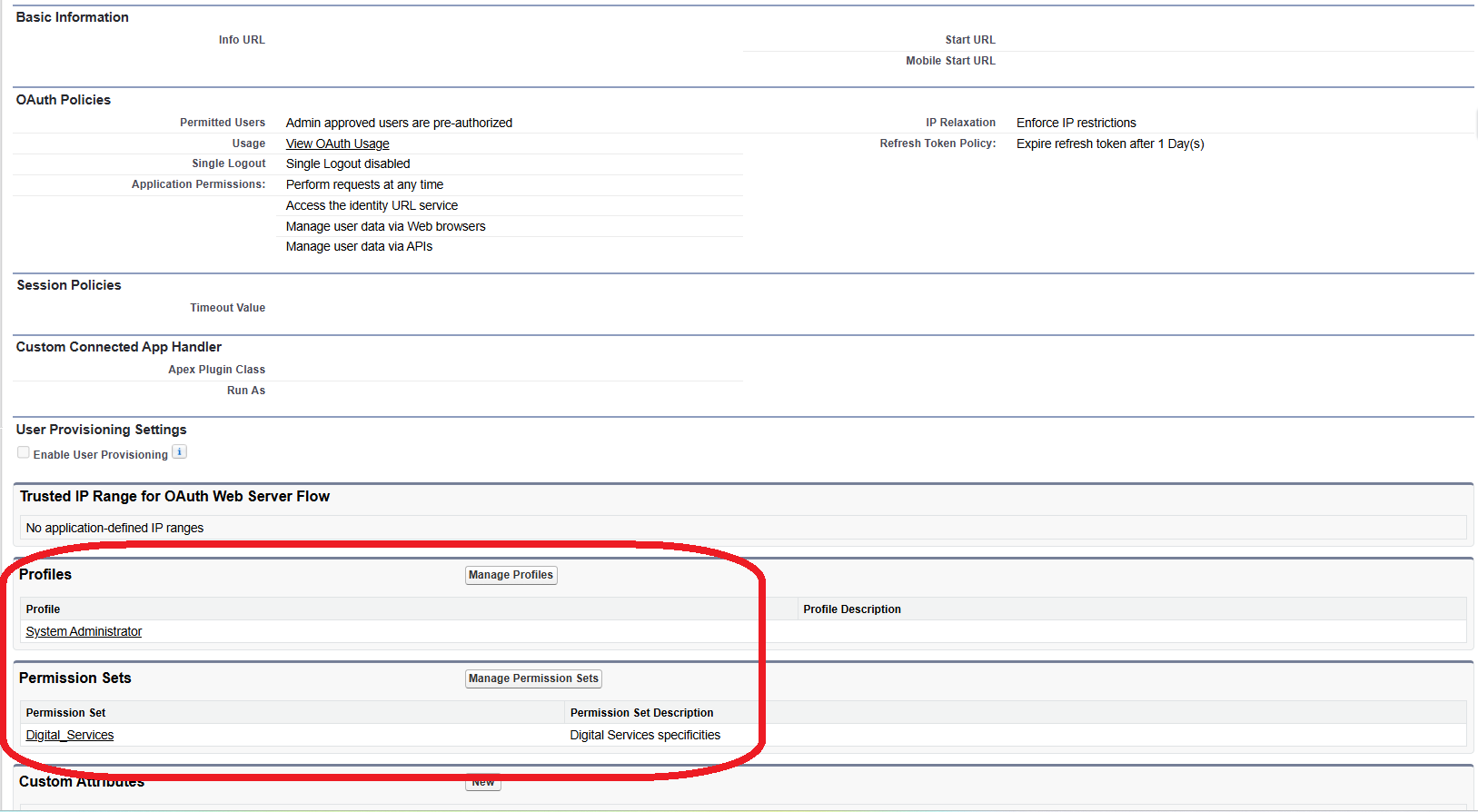1478x812 pixels.
Task: Click the Basic Information section heading
Action: [73, 17]
